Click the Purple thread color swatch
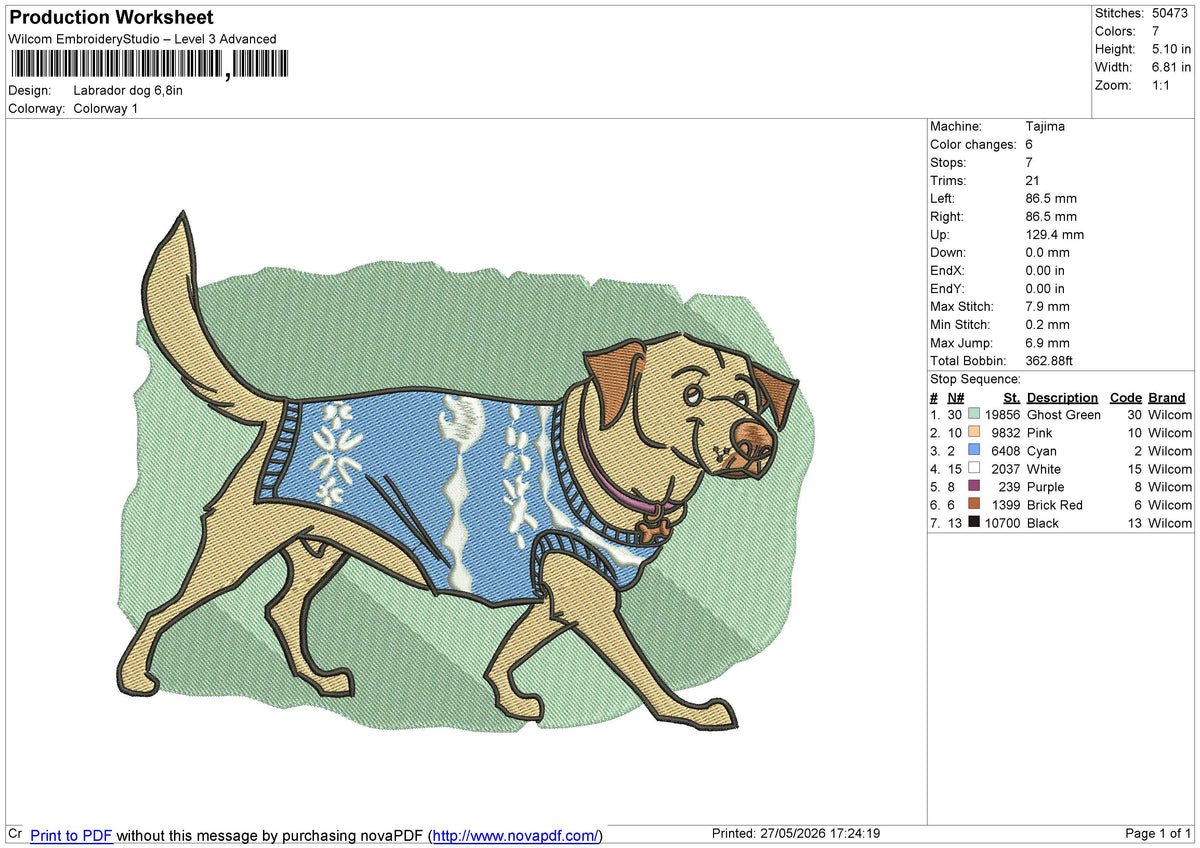The image size is (1200, 848). click(974, 487)
